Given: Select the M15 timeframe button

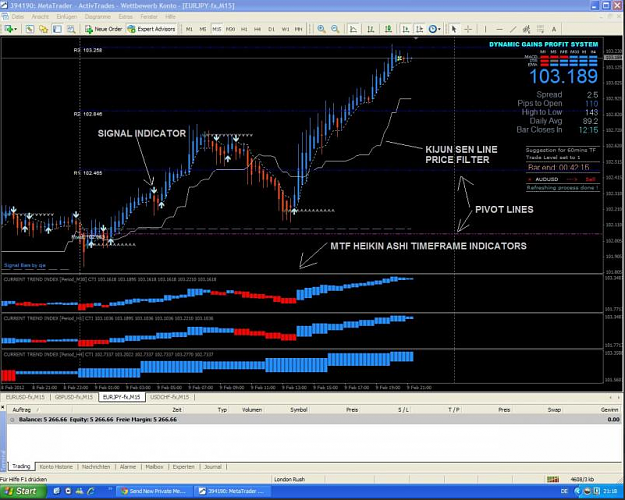Looking at the screenshot, I should point(216,29).
